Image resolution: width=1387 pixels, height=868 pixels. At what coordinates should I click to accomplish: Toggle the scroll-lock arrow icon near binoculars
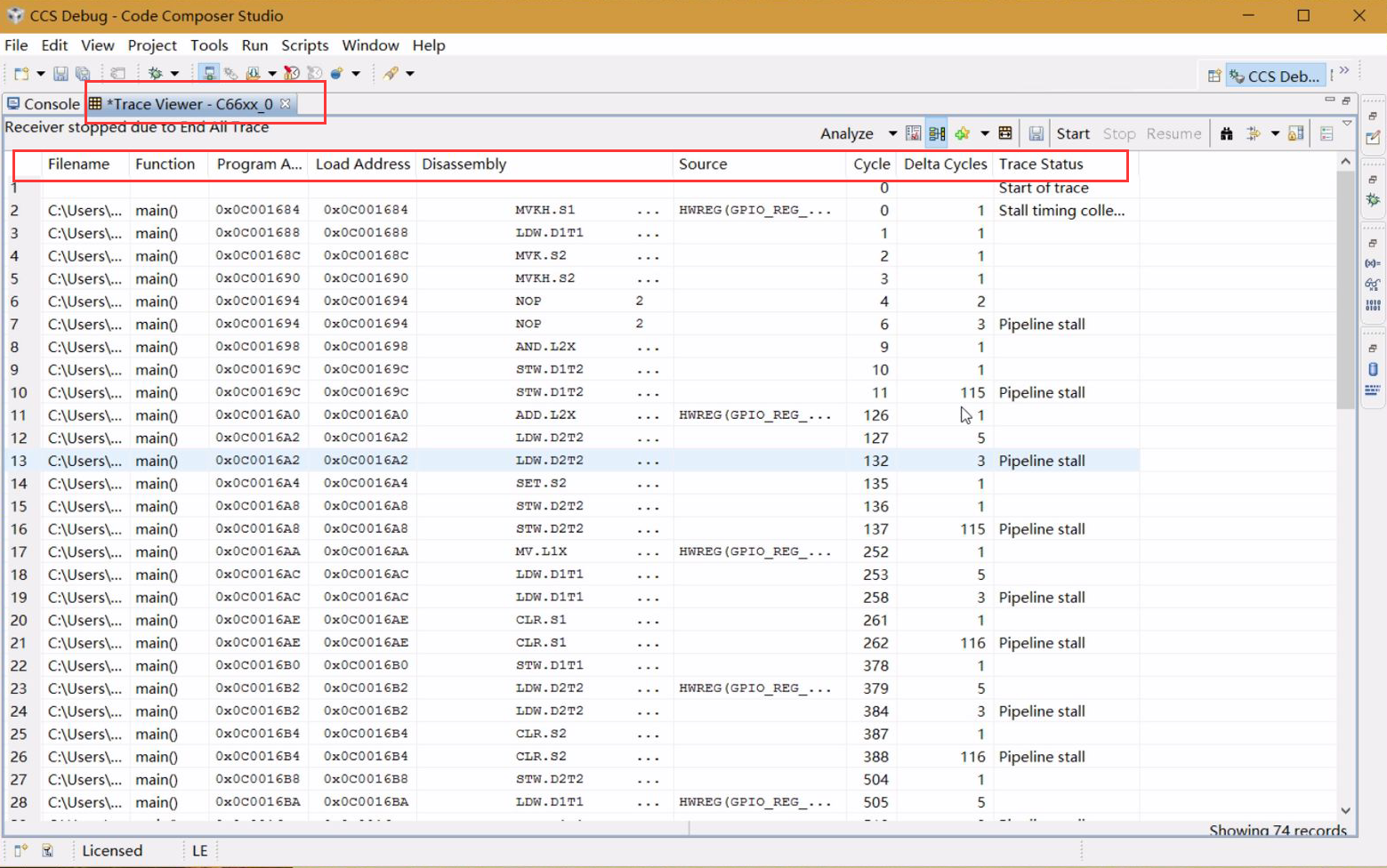1251,133
